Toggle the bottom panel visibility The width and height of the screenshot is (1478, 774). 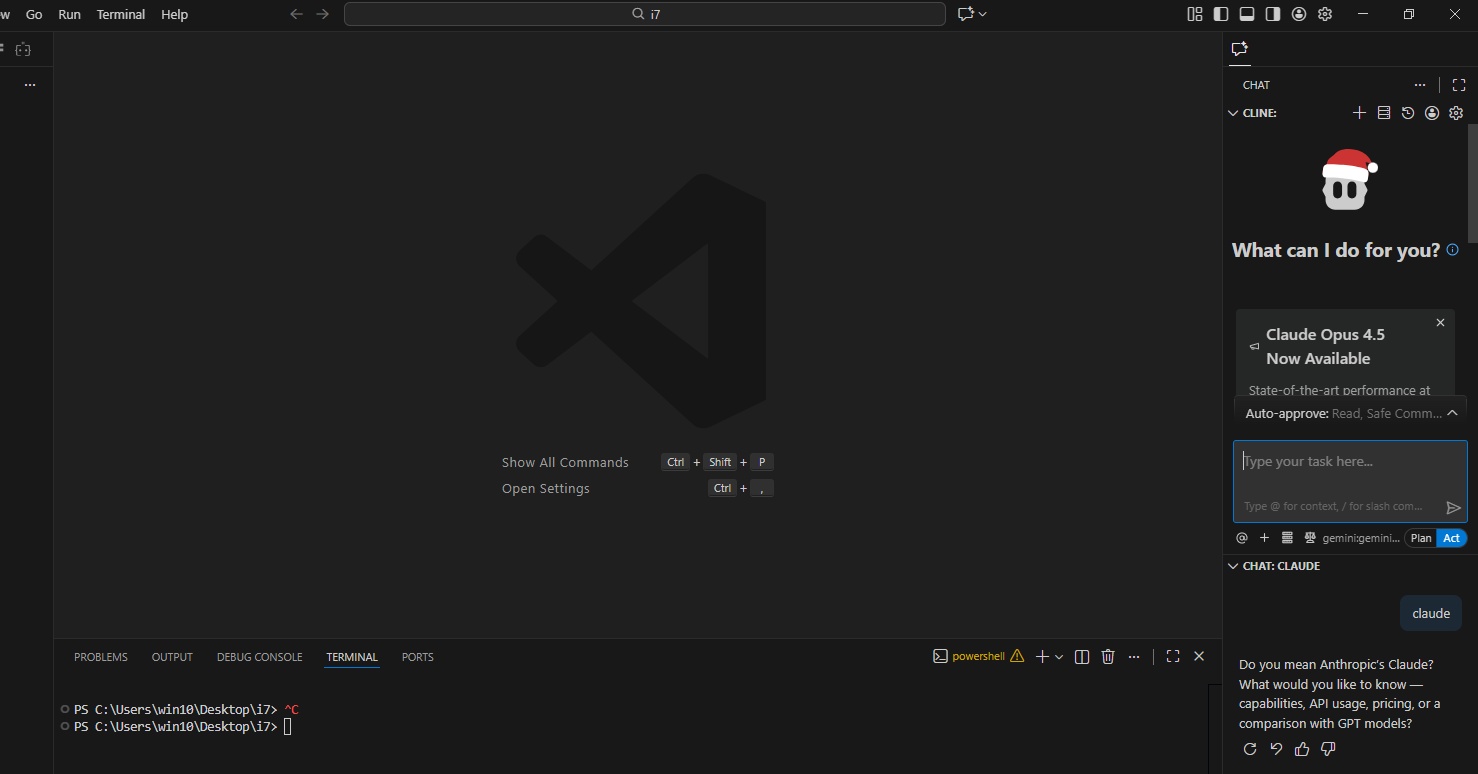tap(1247, 14)
